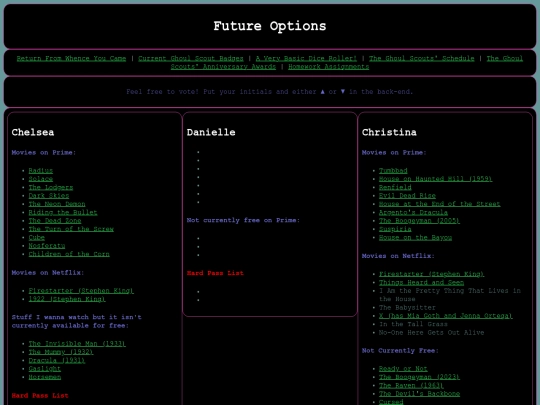Open the Horsemen link
The height and width of the screenshot is (405, 540).
[x=44, y=377]
